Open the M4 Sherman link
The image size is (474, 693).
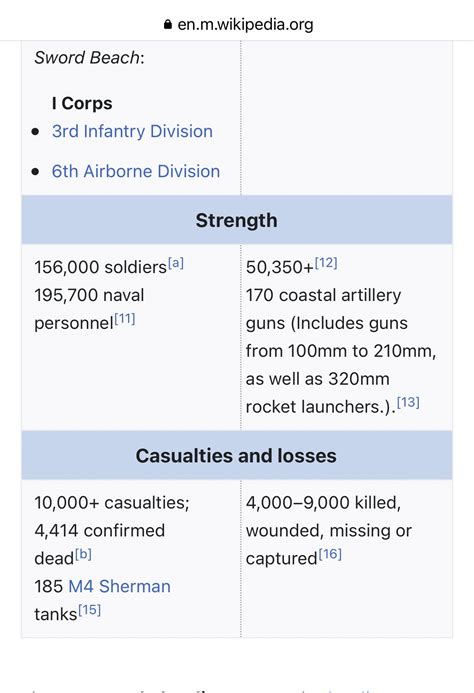tap(119, 586)
